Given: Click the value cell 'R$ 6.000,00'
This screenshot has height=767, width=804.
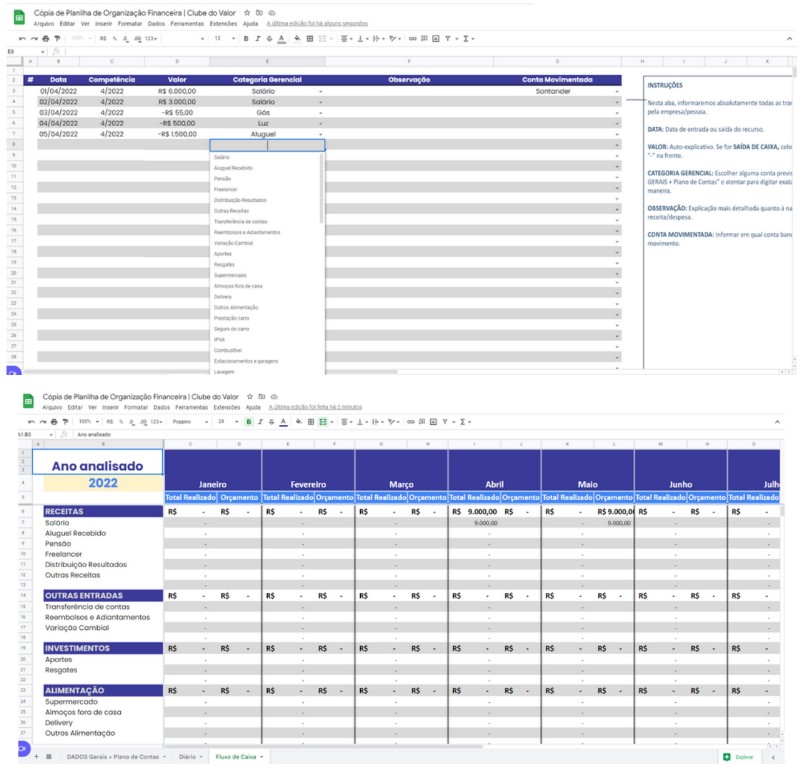Looking at the screenshot, I should tap(177, 91).
